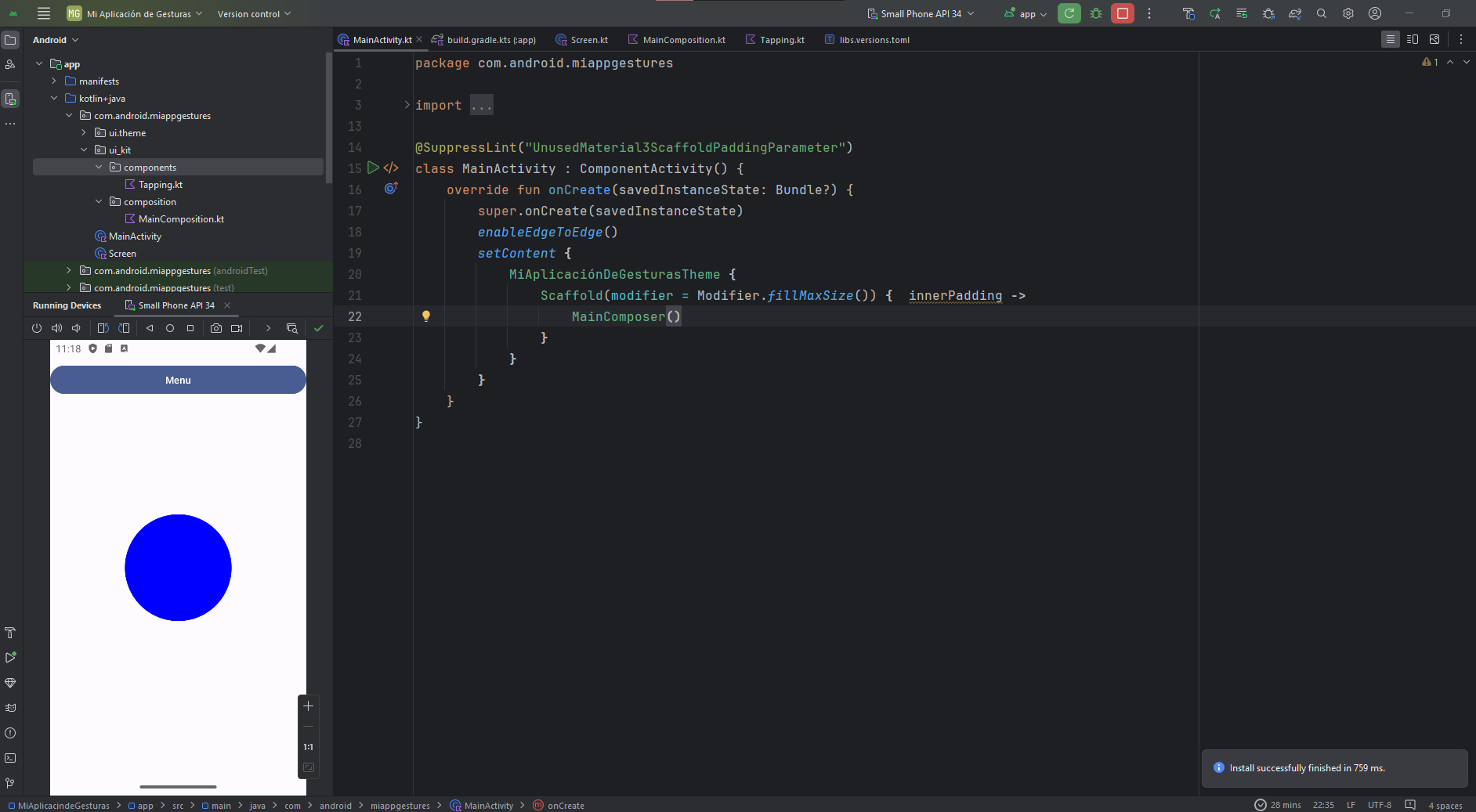Tap the Menu button in the emulator
1476x812 pixels.
[178, 380]
